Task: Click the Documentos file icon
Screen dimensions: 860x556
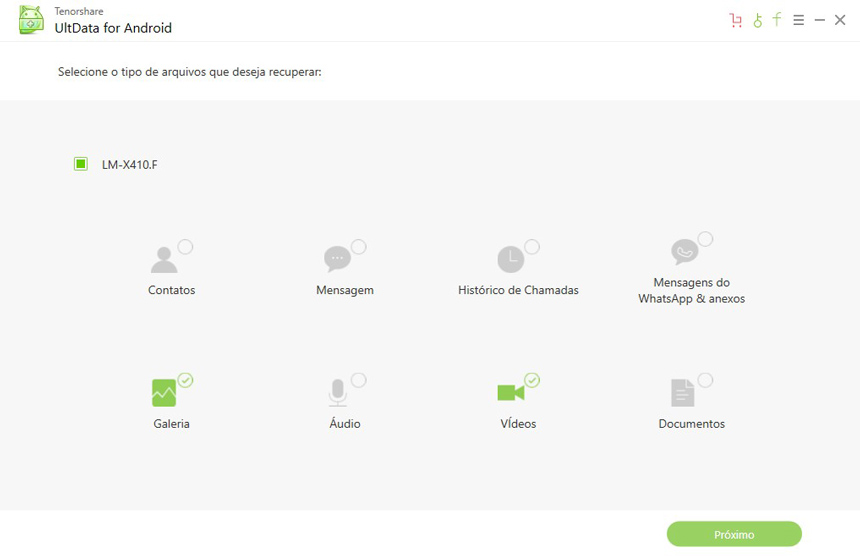Action: pos(683,392)
